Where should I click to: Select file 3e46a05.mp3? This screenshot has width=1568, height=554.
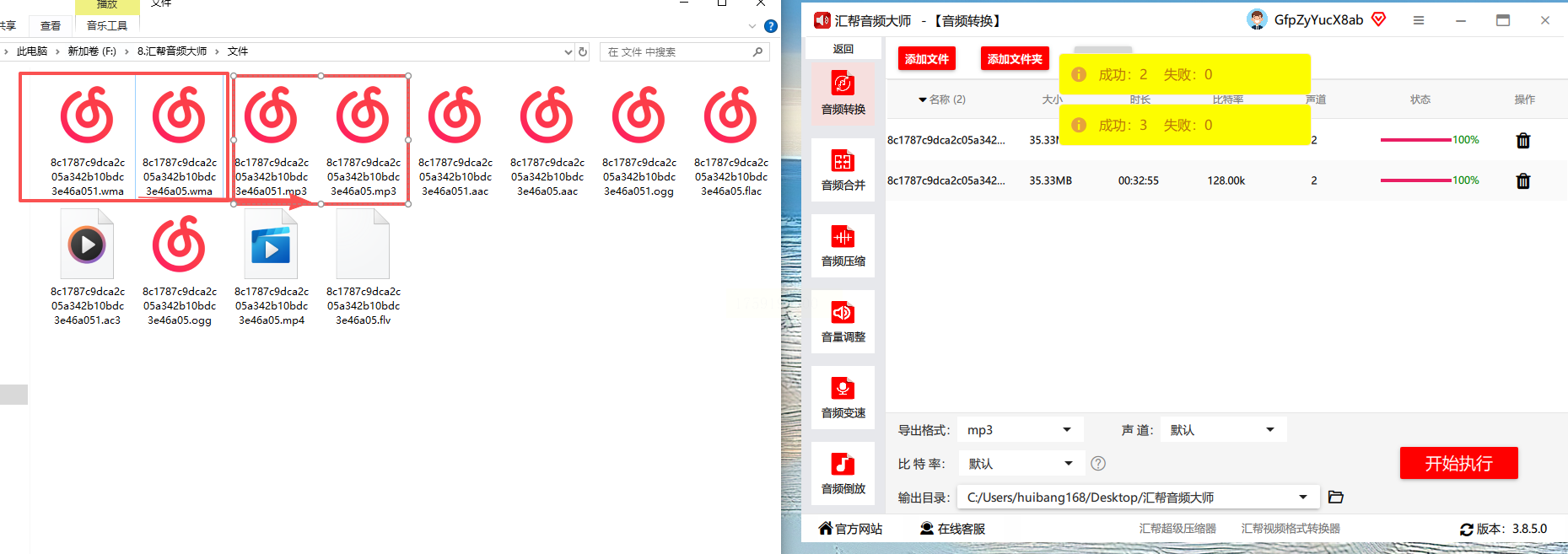tap(364, 140)
